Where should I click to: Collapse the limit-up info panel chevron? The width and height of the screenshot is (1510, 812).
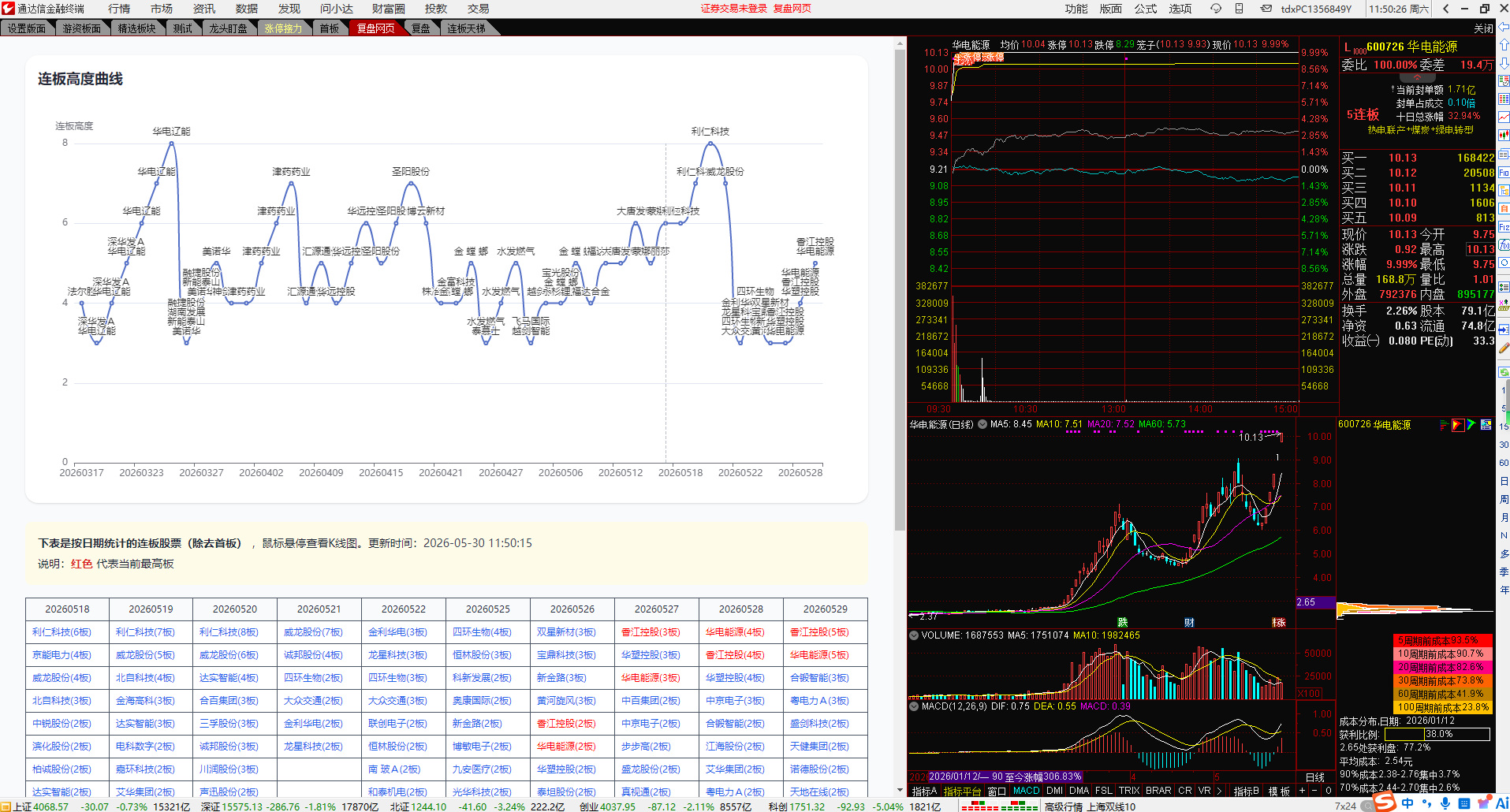[1417, 78]
